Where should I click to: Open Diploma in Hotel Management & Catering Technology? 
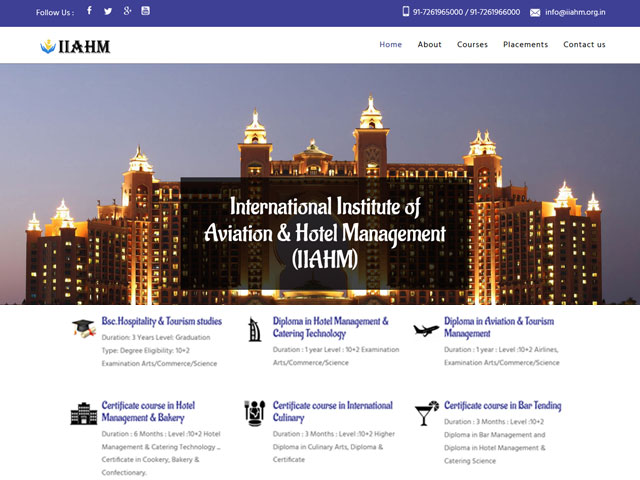[x=331, y=327]
